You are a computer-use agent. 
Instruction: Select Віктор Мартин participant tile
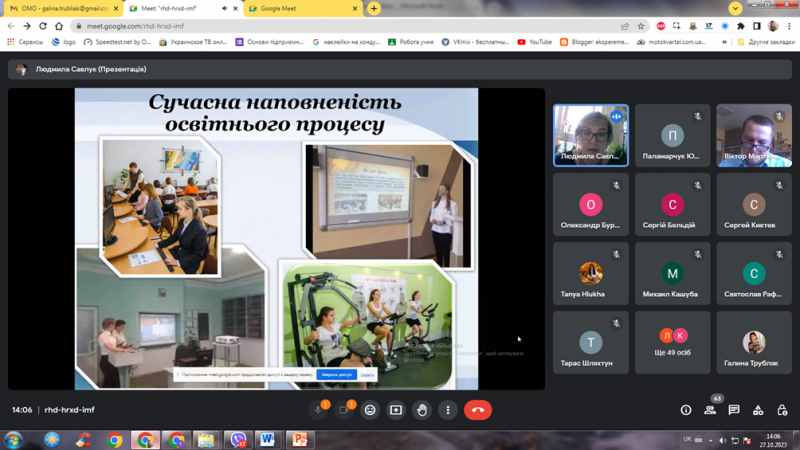754,136
